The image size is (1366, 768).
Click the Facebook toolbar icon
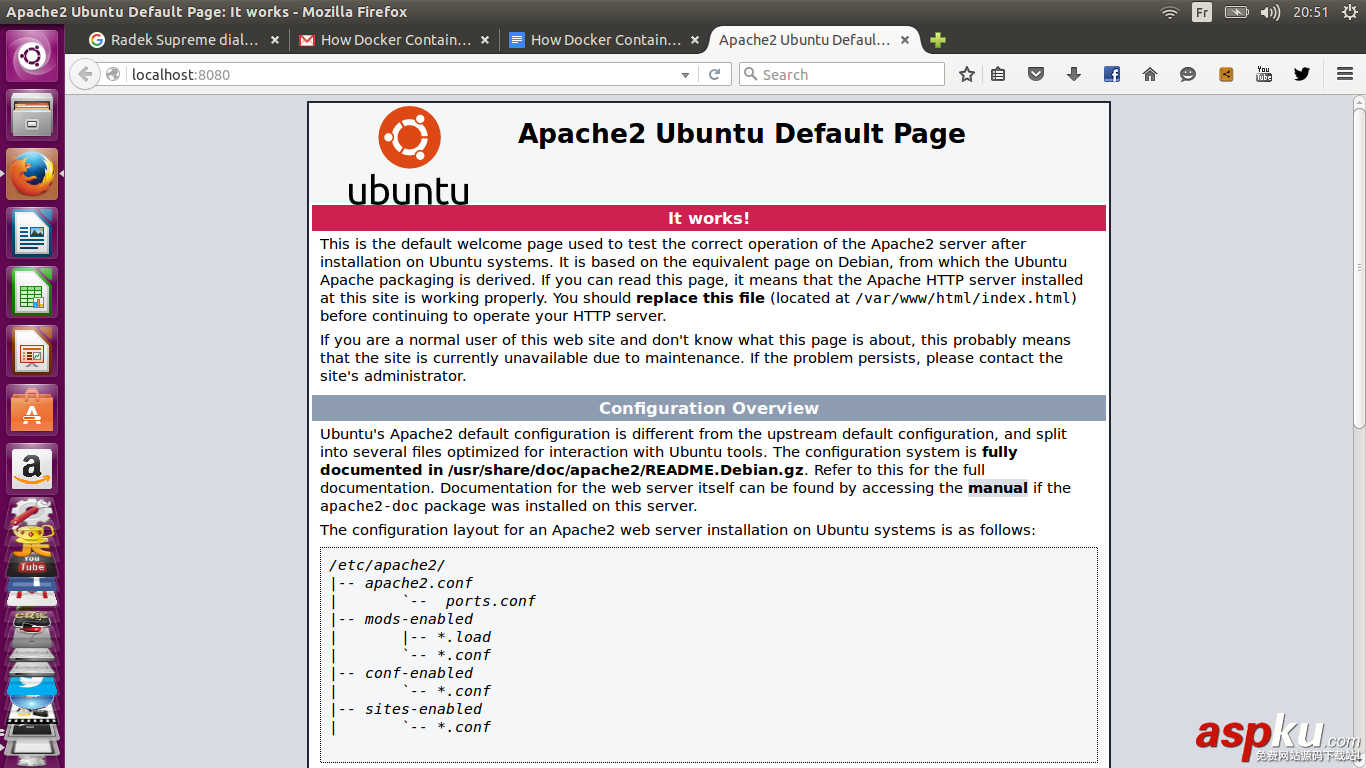pyautogui.click(x=1112, y=74)
